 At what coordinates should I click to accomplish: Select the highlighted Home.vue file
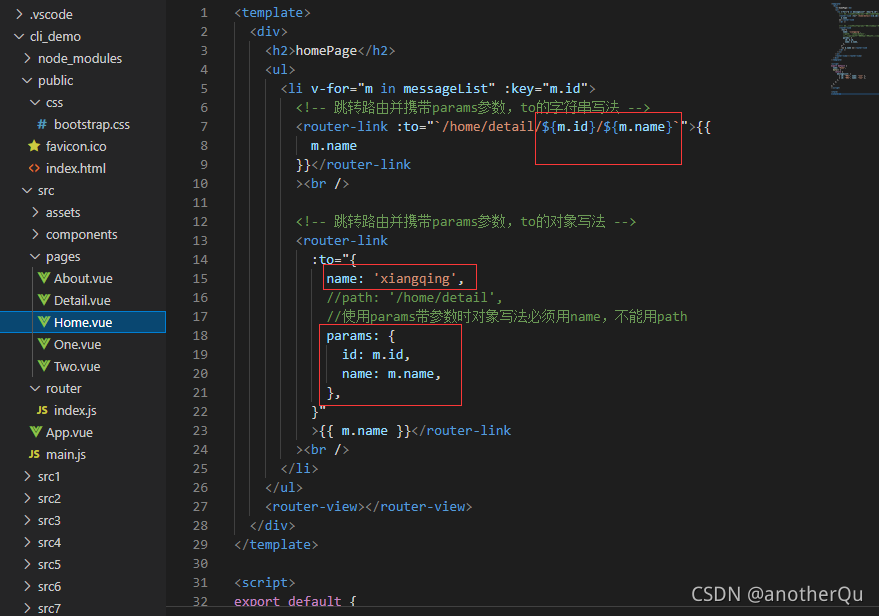(x=83, y=322)
